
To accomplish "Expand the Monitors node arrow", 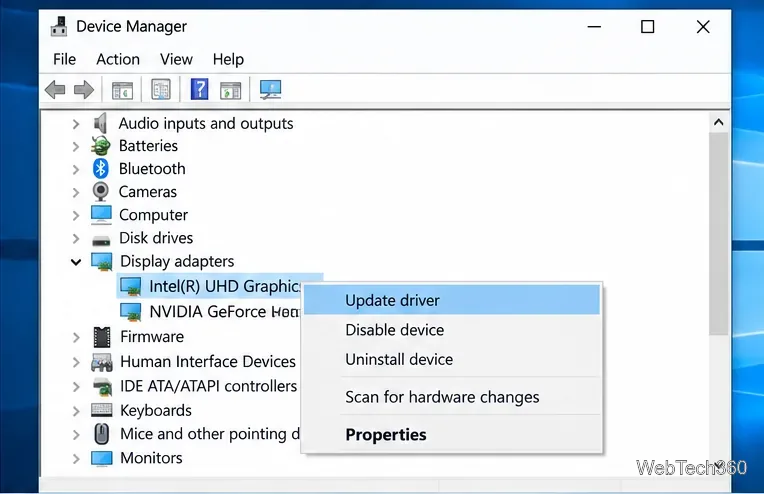I will (x=76, y=458).
